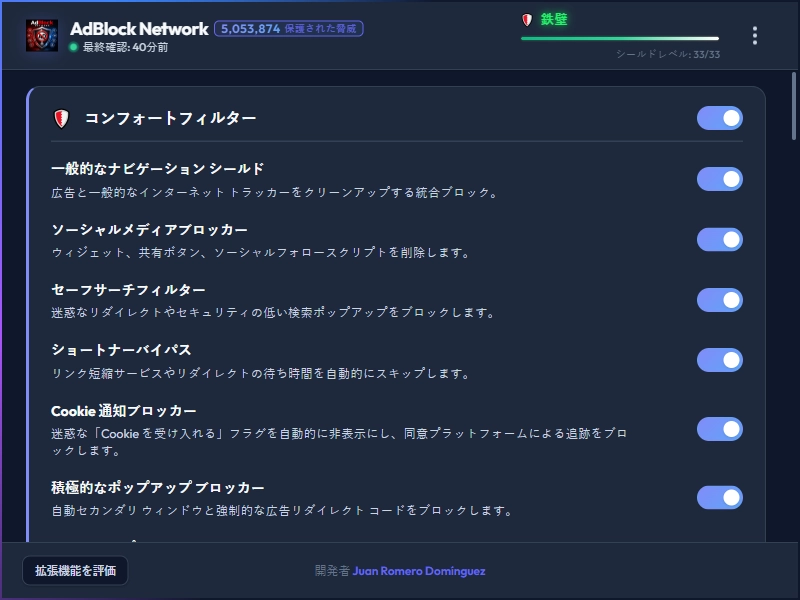Disable 一般的なナビゲーション シールド toggle
This screenshot has width=800, height=600.
[x=719, y=179]
